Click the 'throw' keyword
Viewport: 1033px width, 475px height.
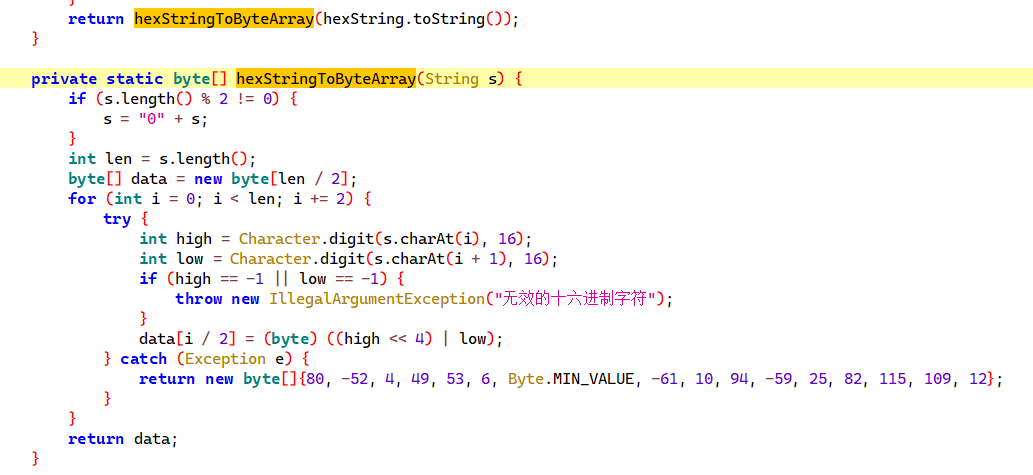[197, 298]
